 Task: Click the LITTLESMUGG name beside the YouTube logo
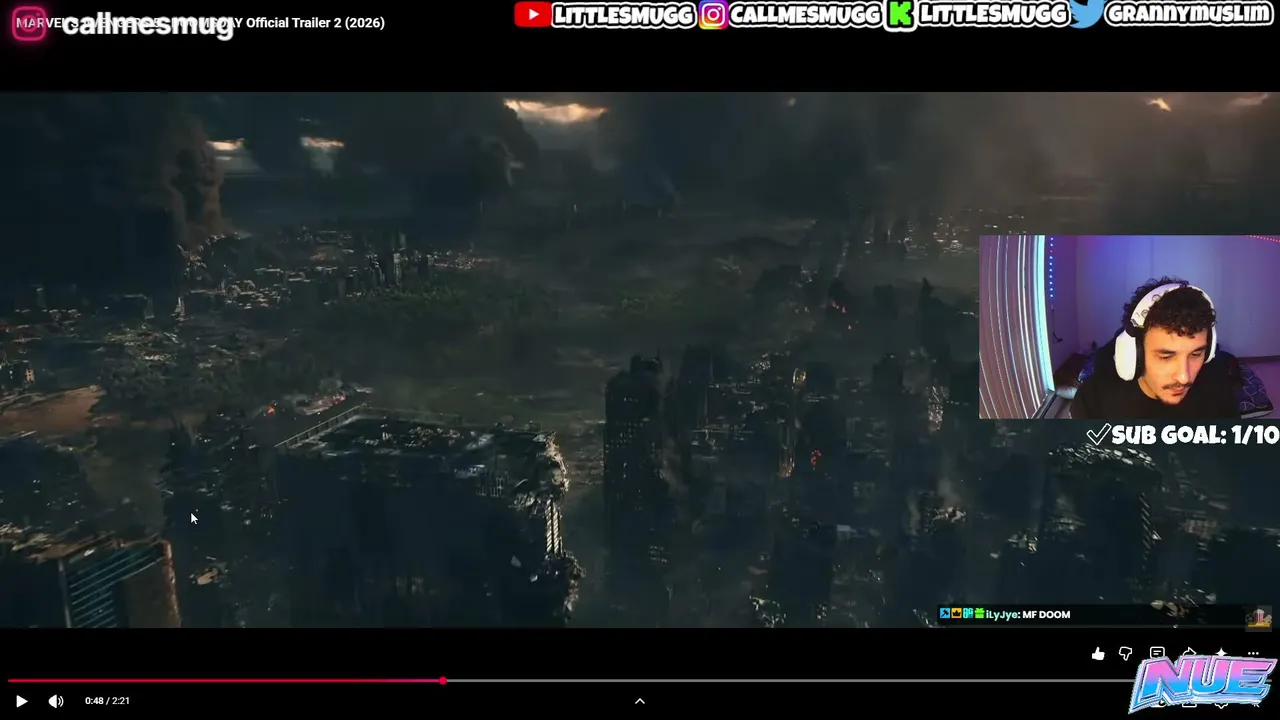coord(622,15)
